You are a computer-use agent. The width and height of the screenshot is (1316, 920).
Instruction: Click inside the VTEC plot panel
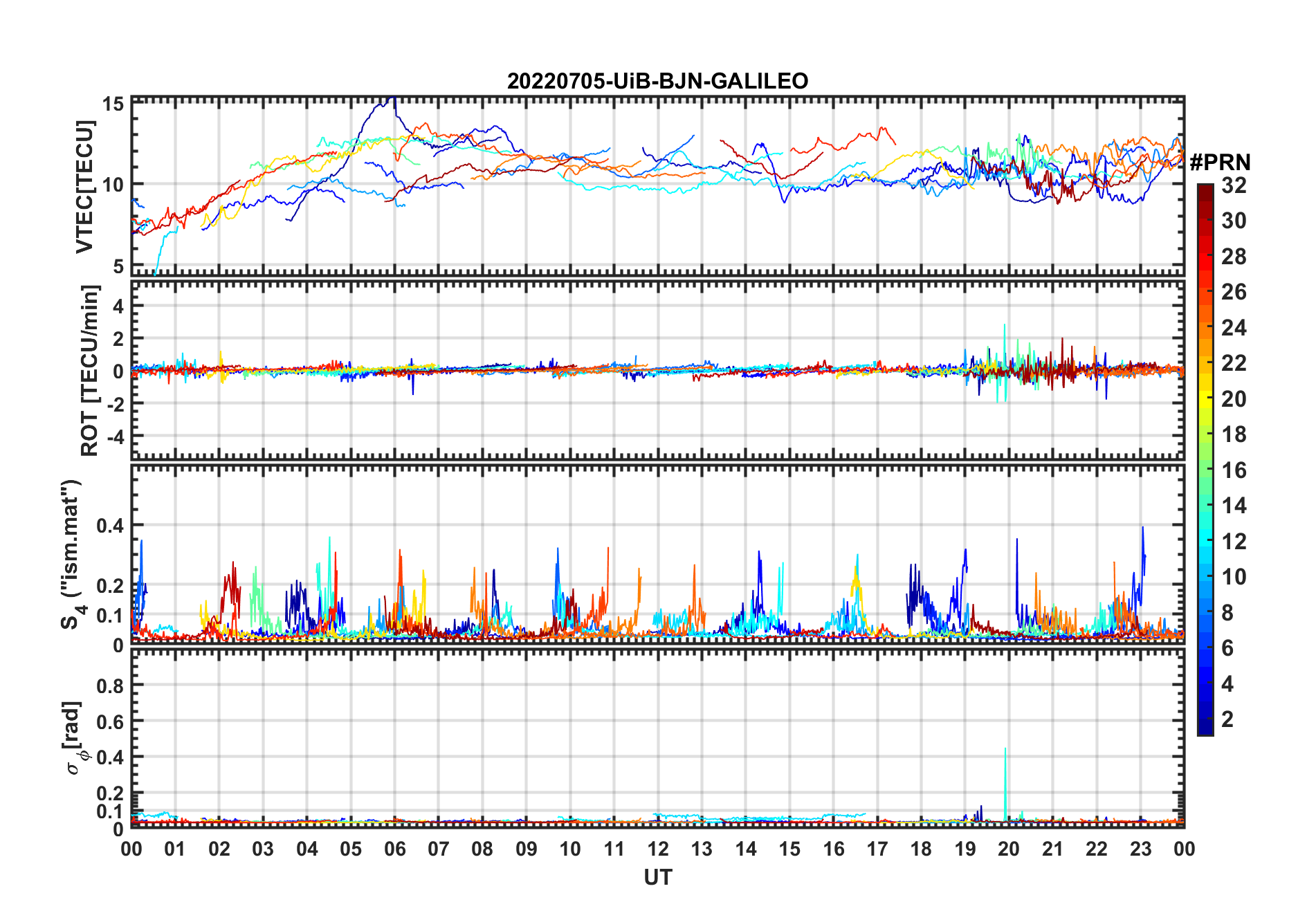657,187
